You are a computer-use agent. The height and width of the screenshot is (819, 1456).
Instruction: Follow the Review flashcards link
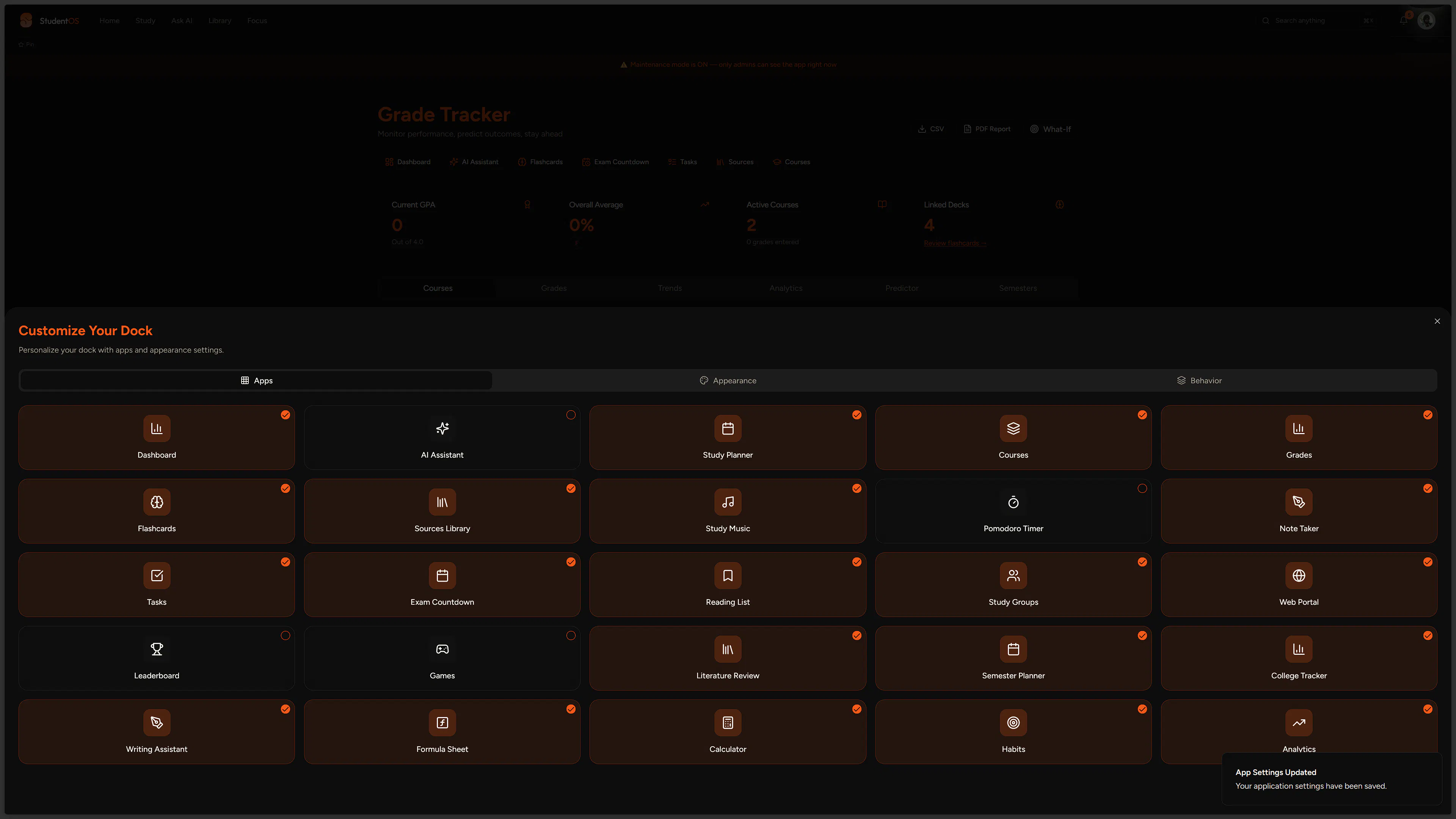point(955,243)
